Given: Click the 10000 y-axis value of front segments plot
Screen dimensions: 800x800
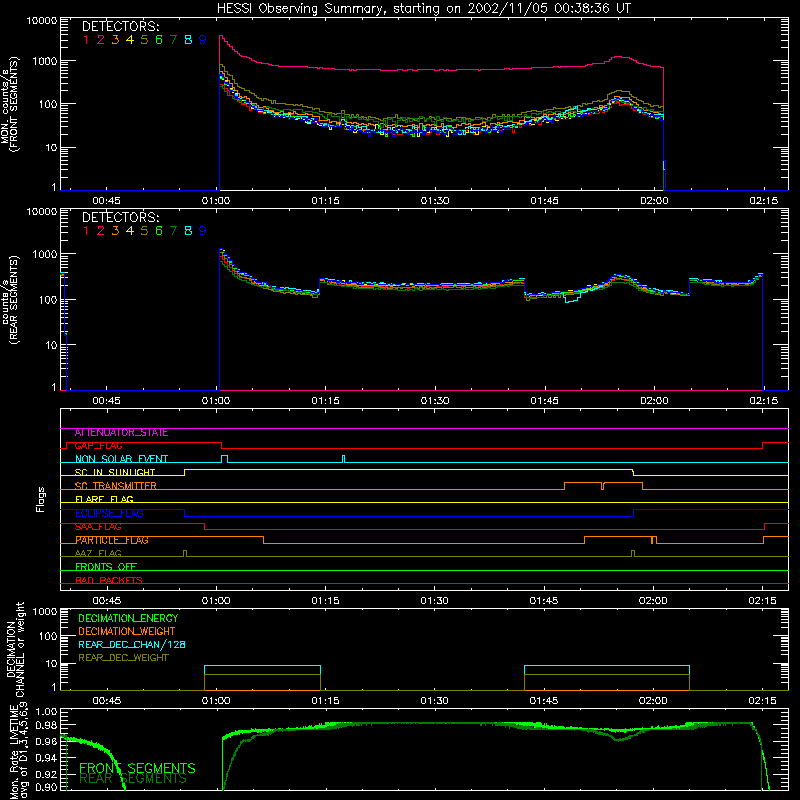Looking at the screenshot, I should click(42, 21).
